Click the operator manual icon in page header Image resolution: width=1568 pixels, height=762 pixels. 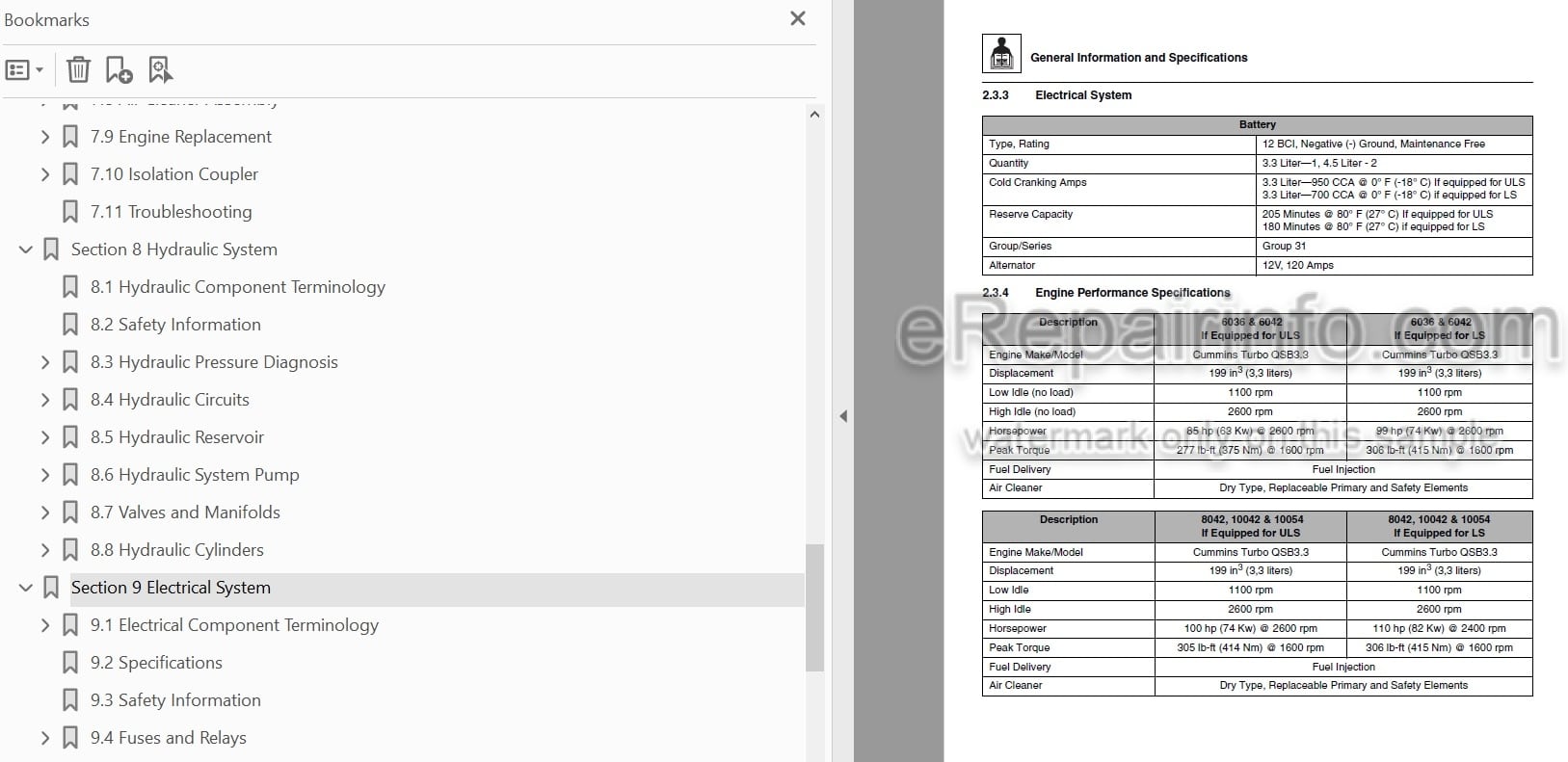click(x=1001, y=54)
